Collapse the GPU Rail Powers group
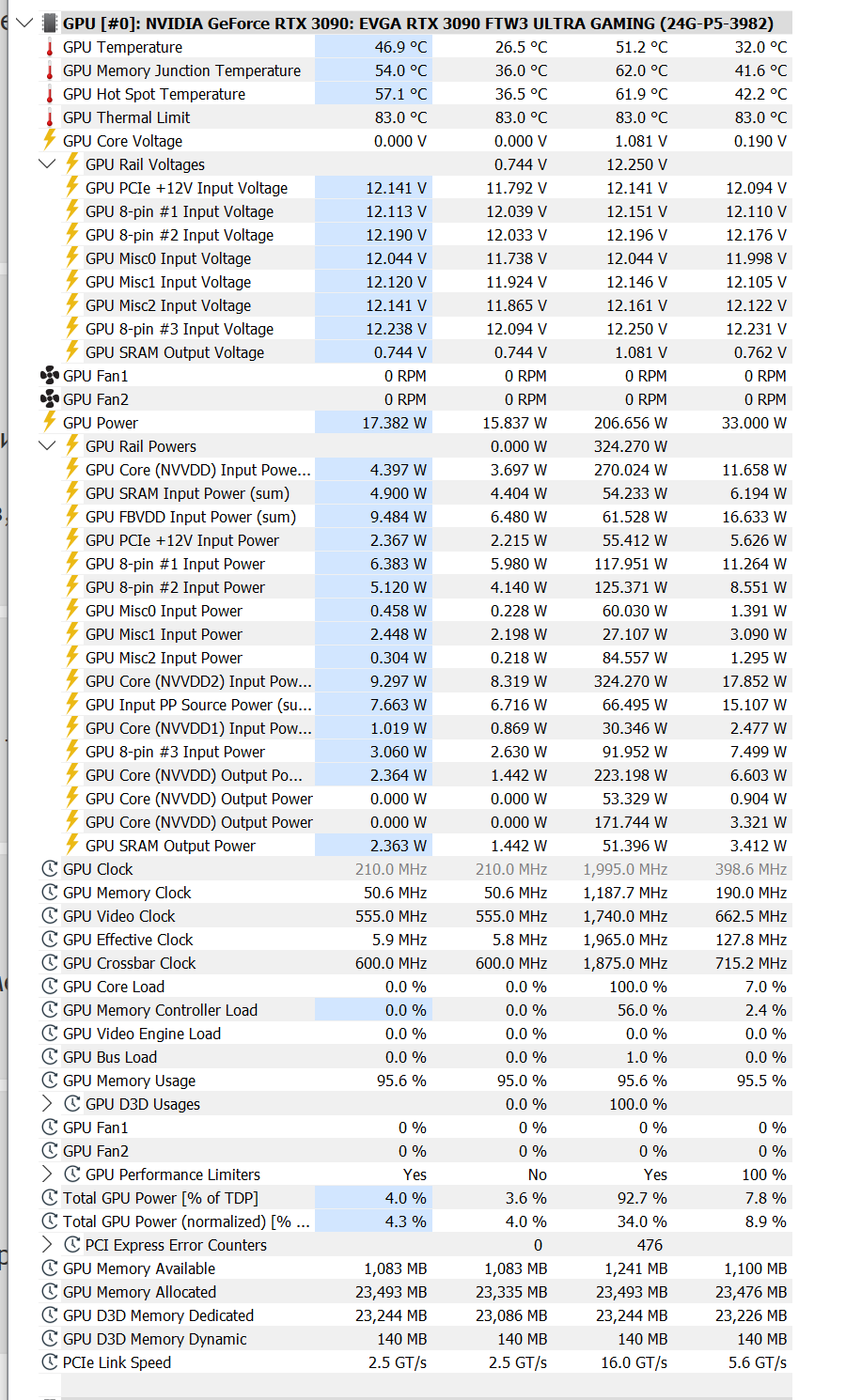 coord(47,445)
